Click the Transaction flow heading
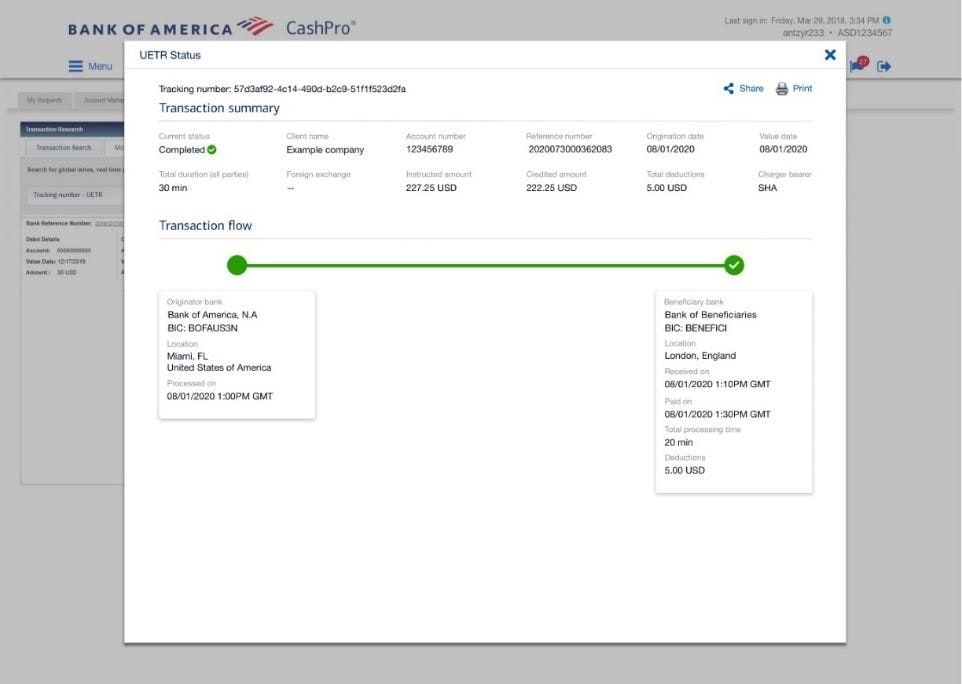This screenshot has height=684, width=962. coord(206,226)
